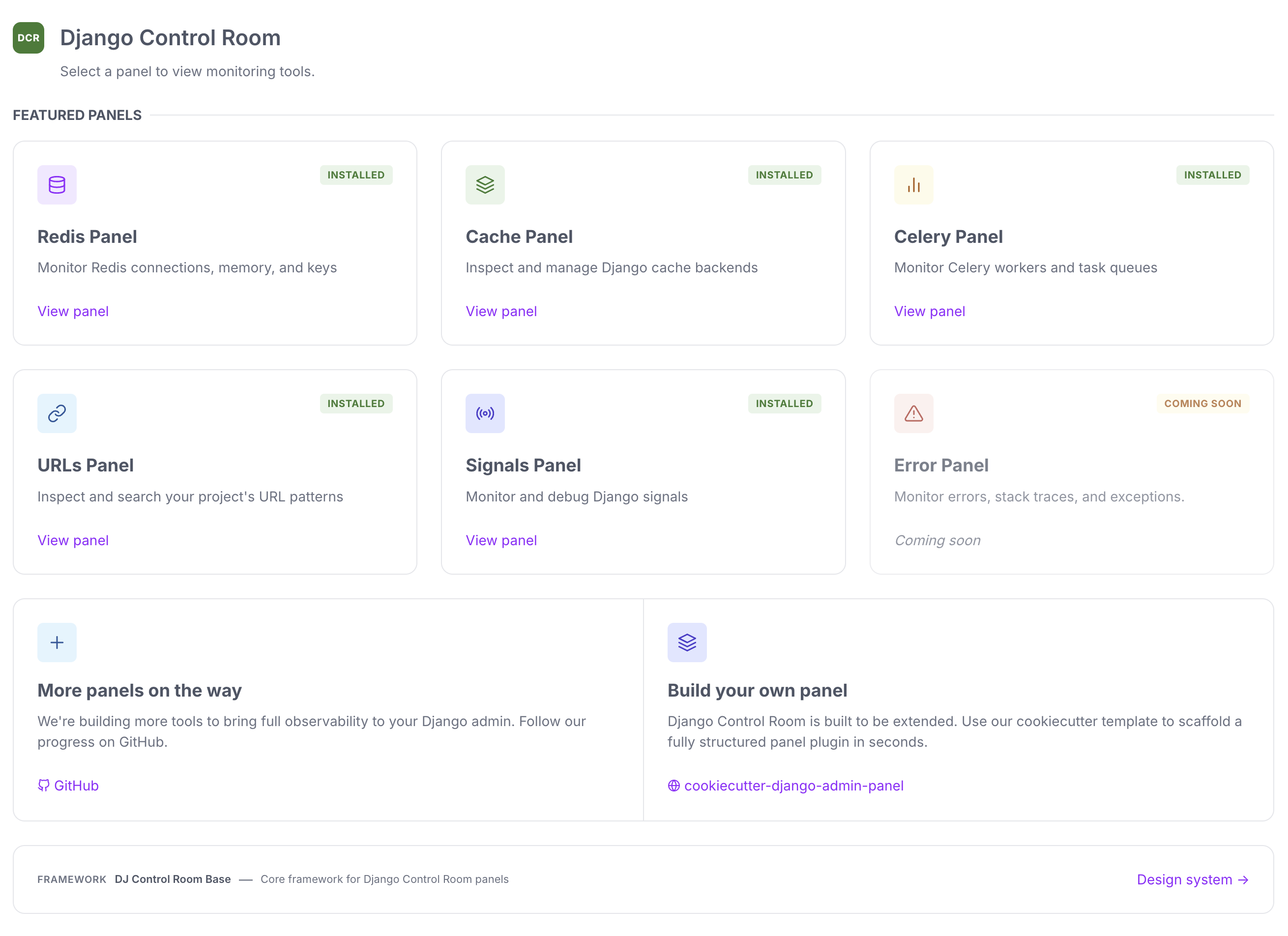Click the italic Coming soon text
Viewport: 1288px width, 936px height.
click(937, 541)
